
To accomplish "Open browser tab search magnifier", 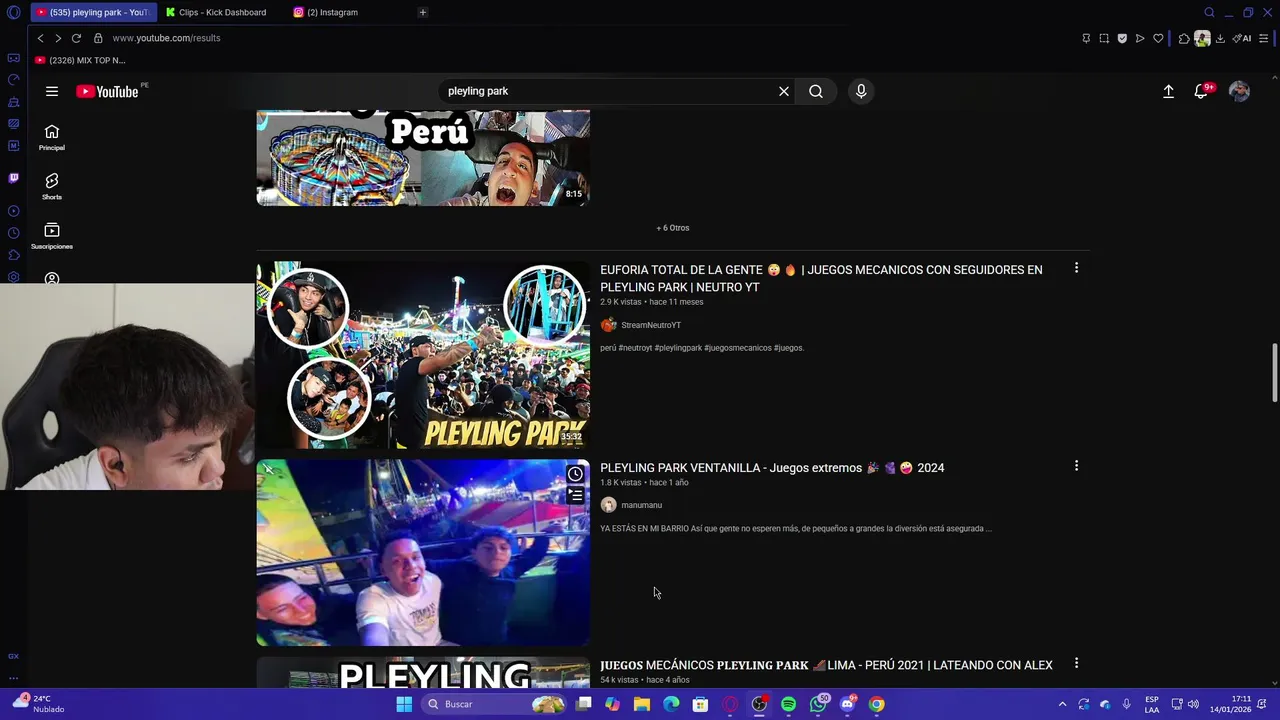I will click(1209, 12).
